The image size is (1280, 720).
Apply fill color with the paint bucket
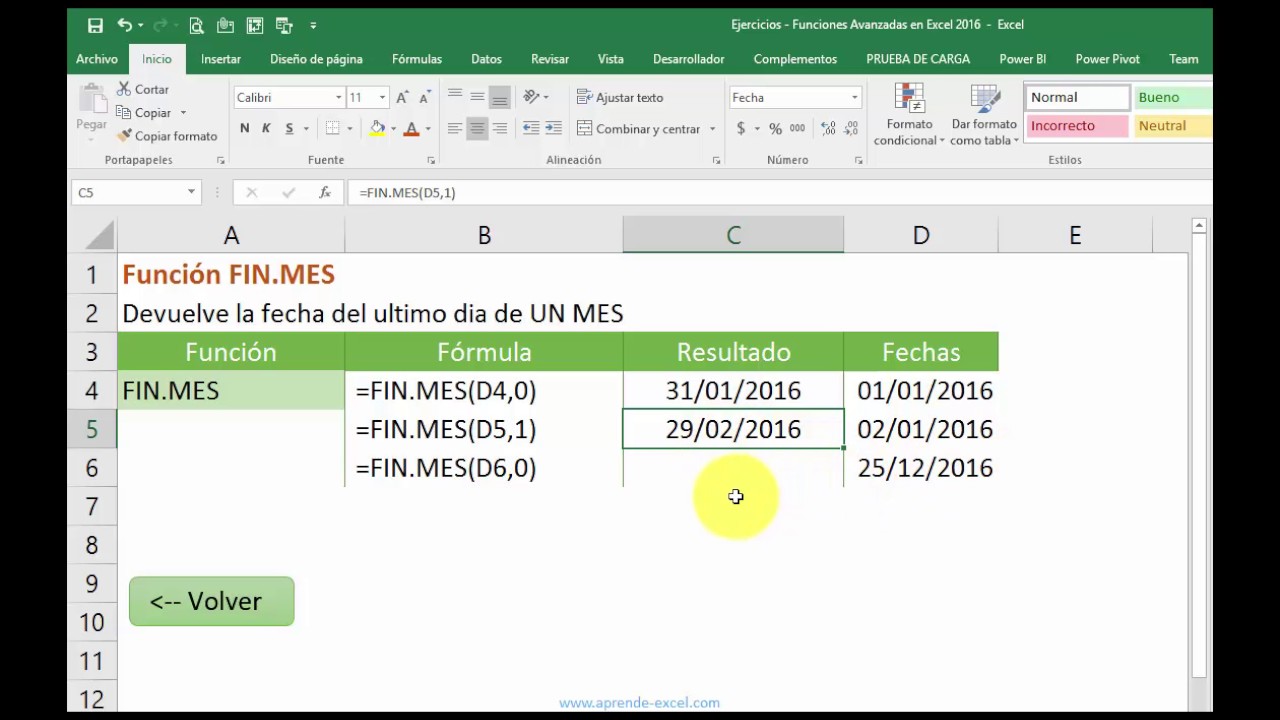377,128
